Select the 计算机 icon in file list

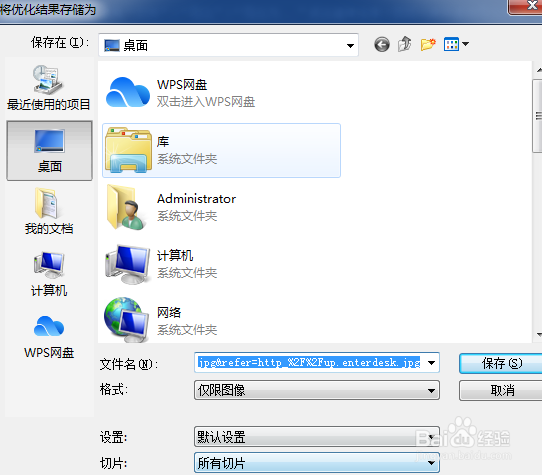128,264
